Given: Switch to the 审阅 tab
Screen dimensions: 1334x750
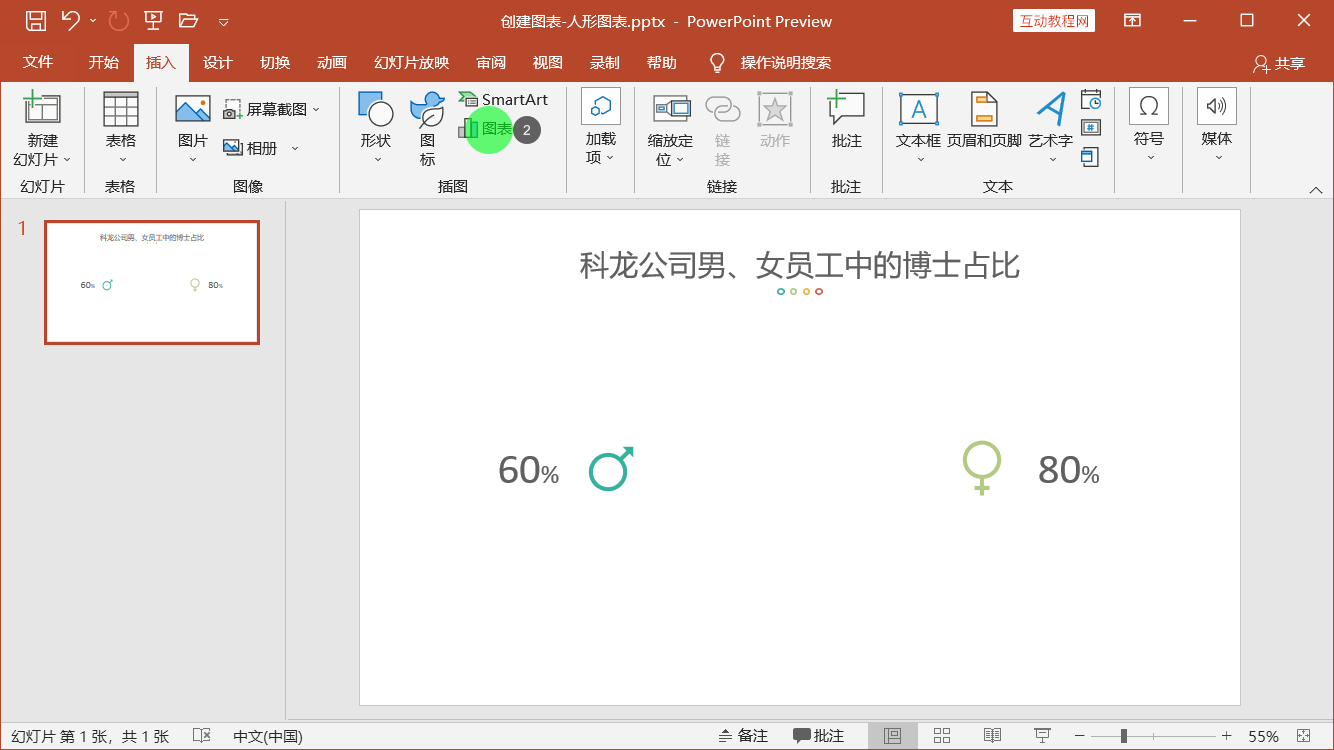Looking at the screenshot, I should point(491,62).
